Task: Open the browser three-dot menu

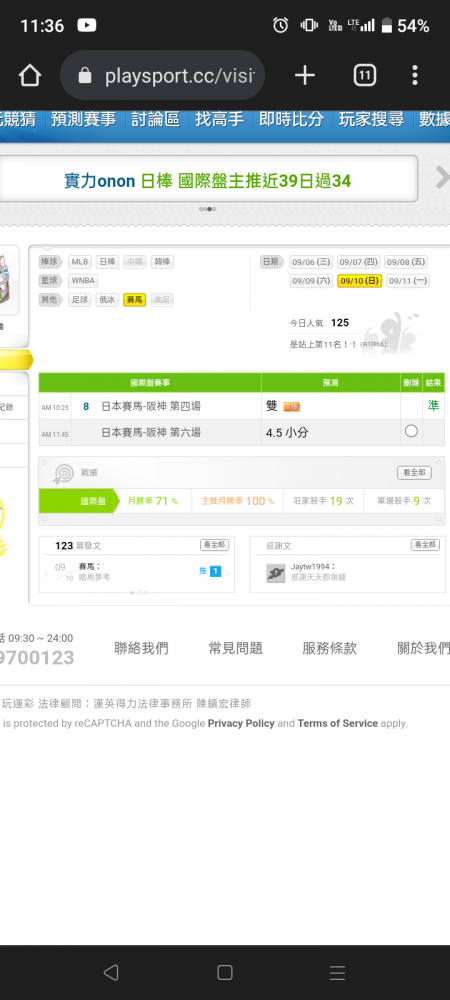Action: [x=415, y=75]
